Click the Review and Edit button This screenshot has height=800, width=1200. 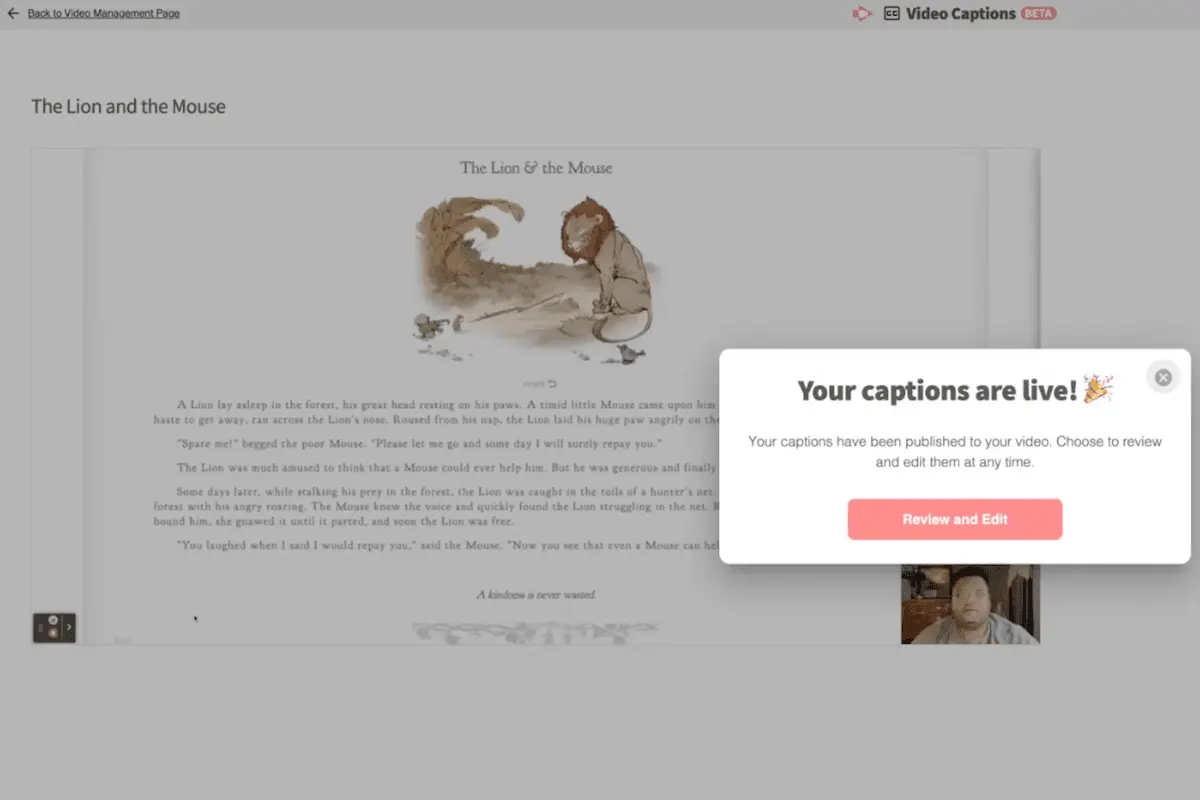(x=955, y=519)
